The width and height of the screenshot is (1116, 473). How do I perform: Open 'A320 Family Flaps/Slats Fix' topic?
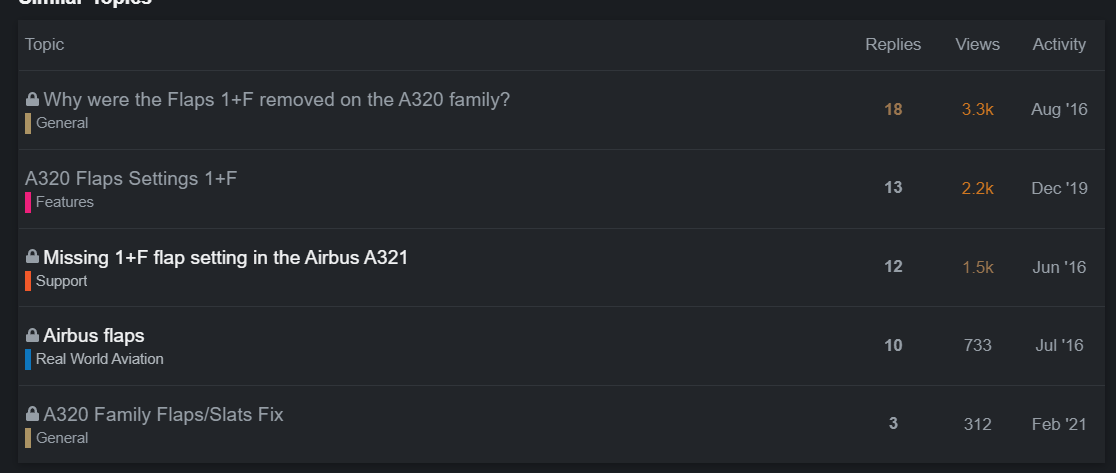(x=163, y=414)
